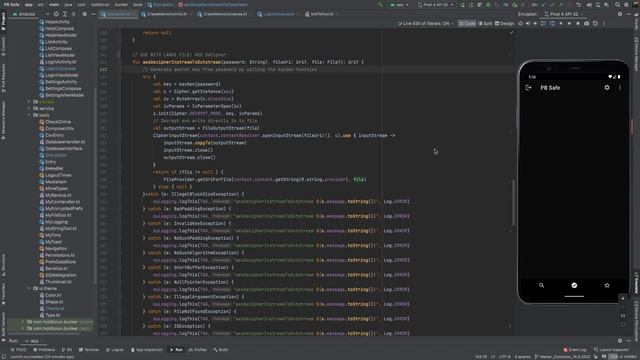The image size is (640, 360).
Task: Click the locate file target icon in Project panel
Action: (56, 14)
